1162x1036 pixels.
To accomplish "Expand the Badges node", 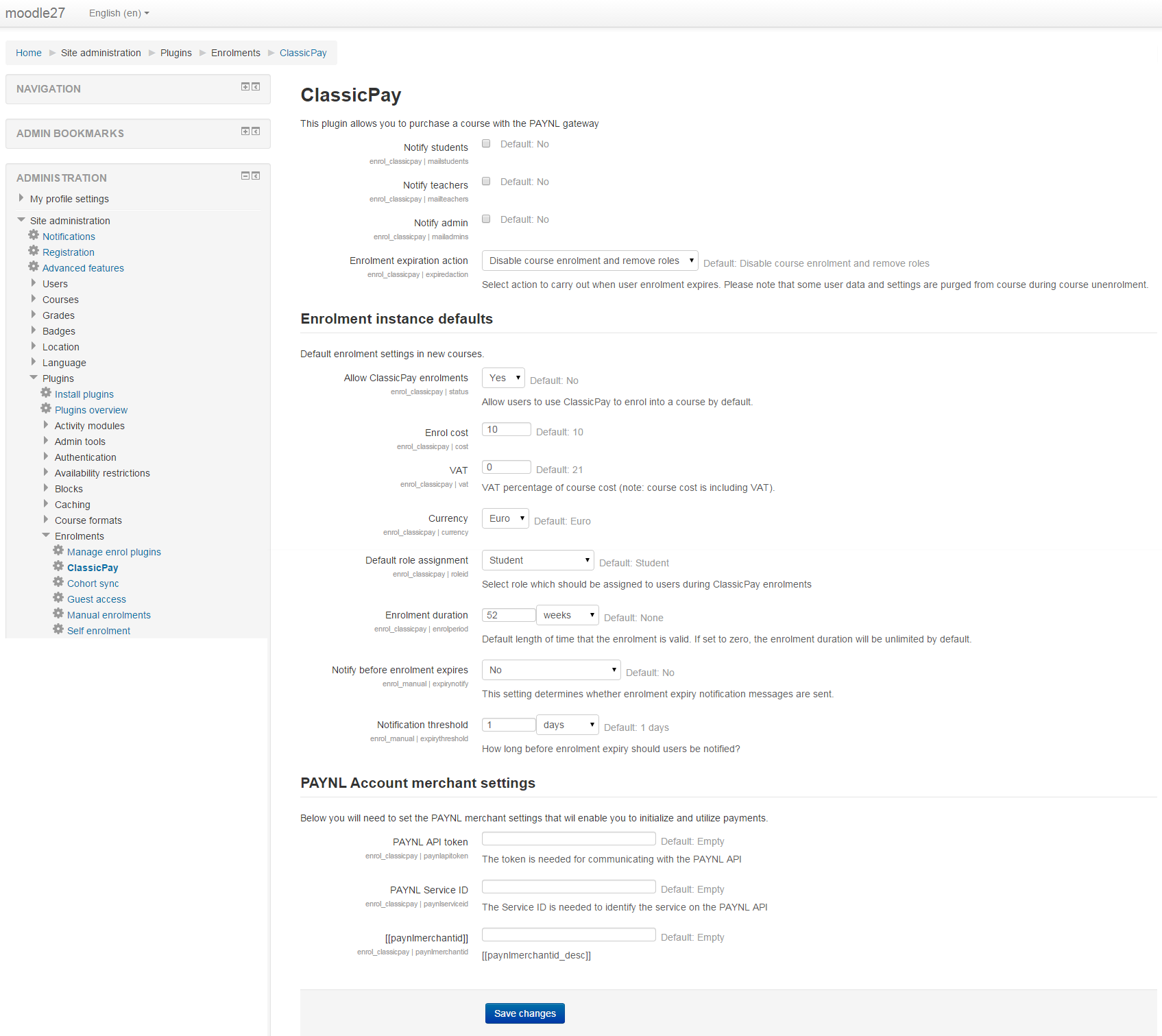I will pyautogui.click(x=34, y=330).
